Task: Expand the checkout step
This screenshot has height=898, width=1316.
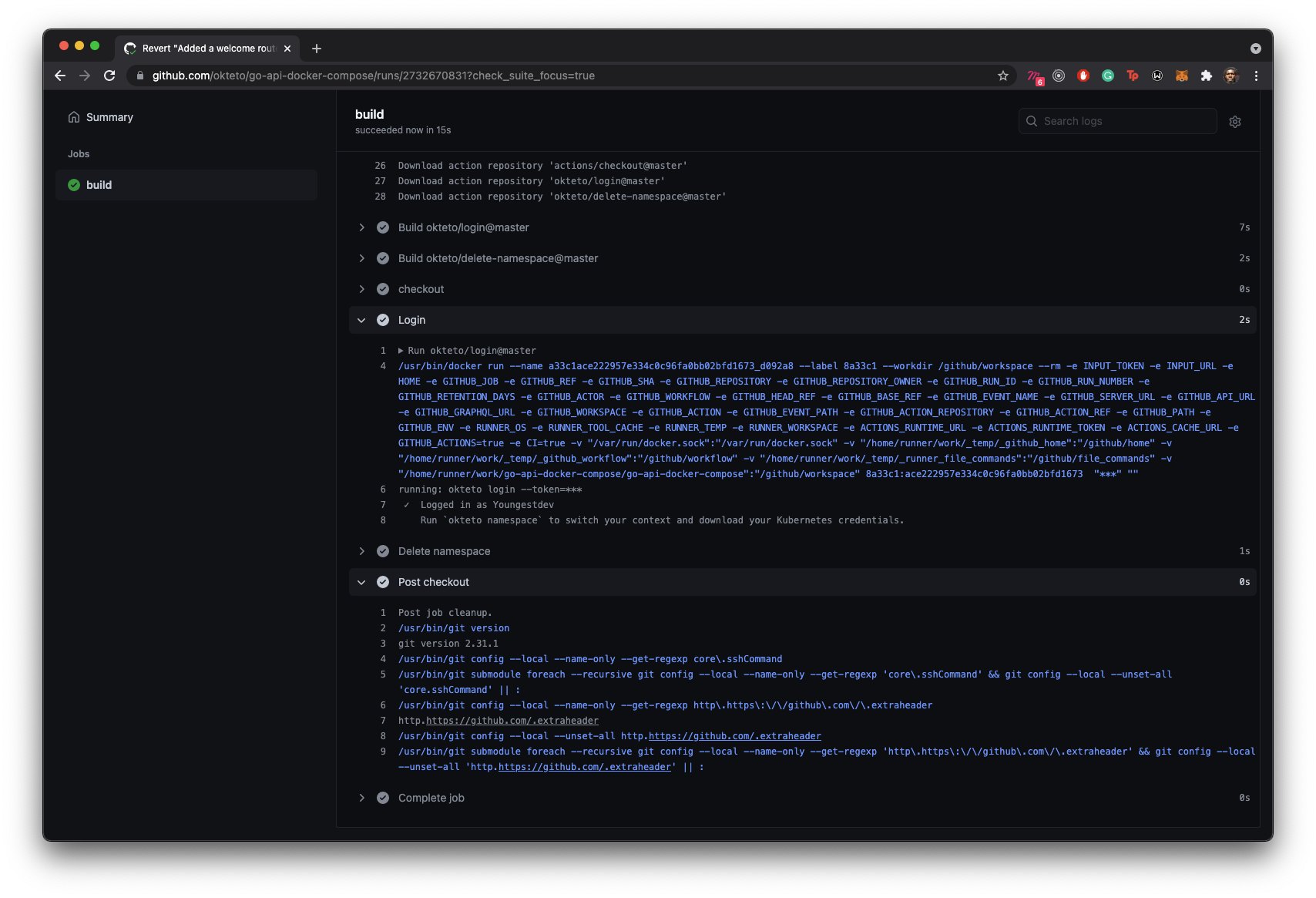Action: [x=361, y=289]
